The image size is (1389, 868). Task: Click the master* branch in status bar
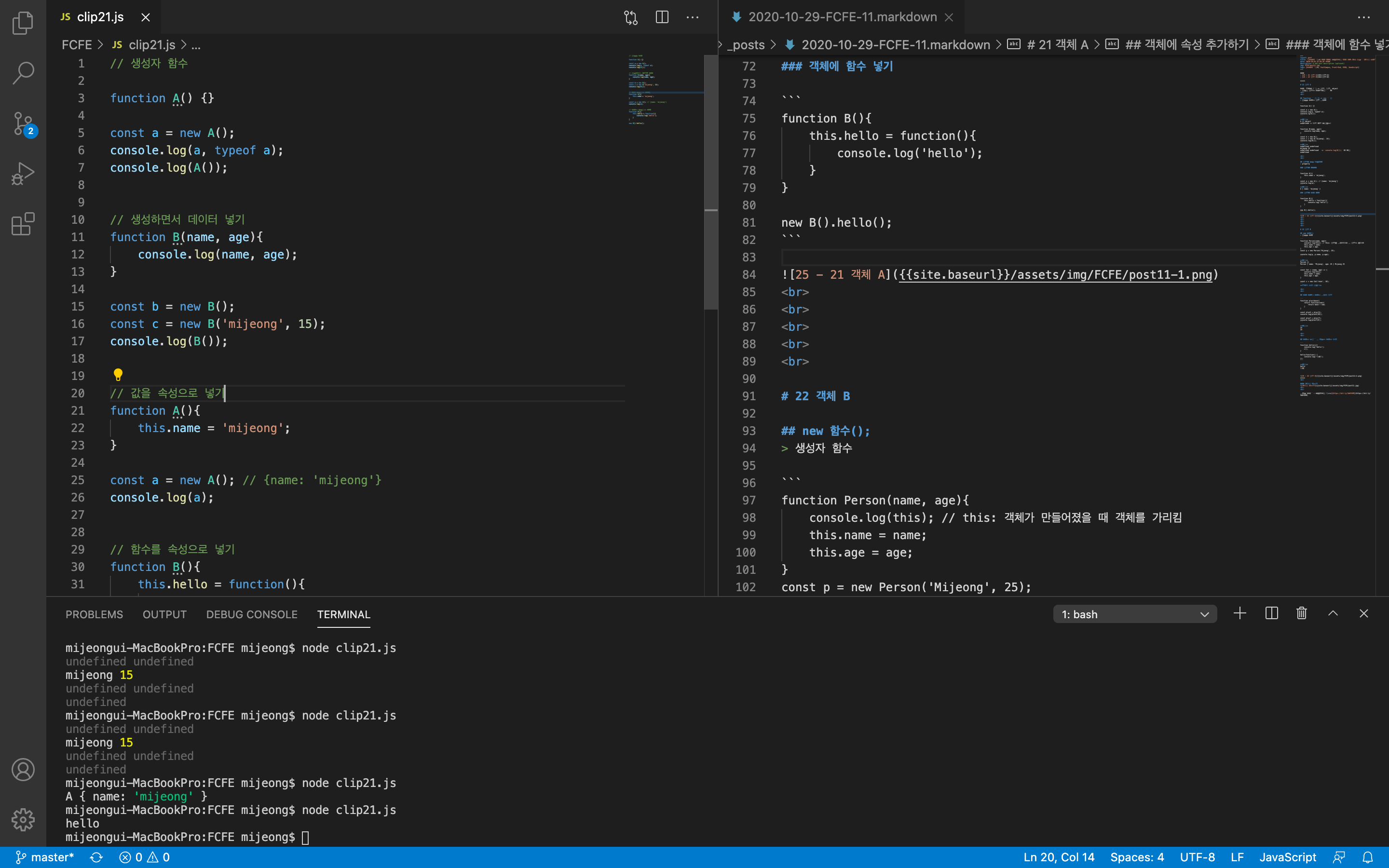(x=45, y=857)
